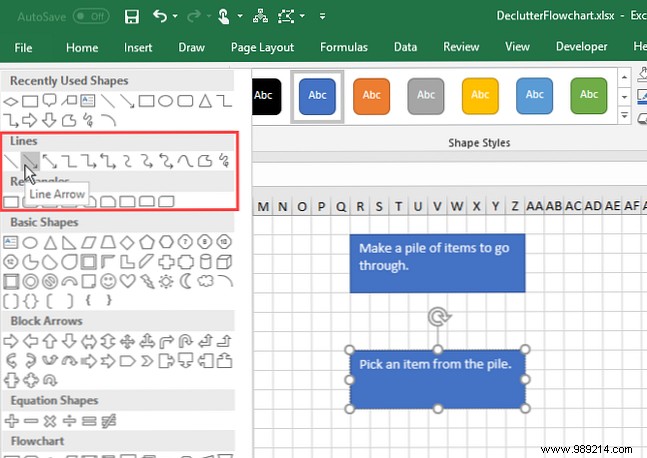Open the Review tab

pos(461,47)
